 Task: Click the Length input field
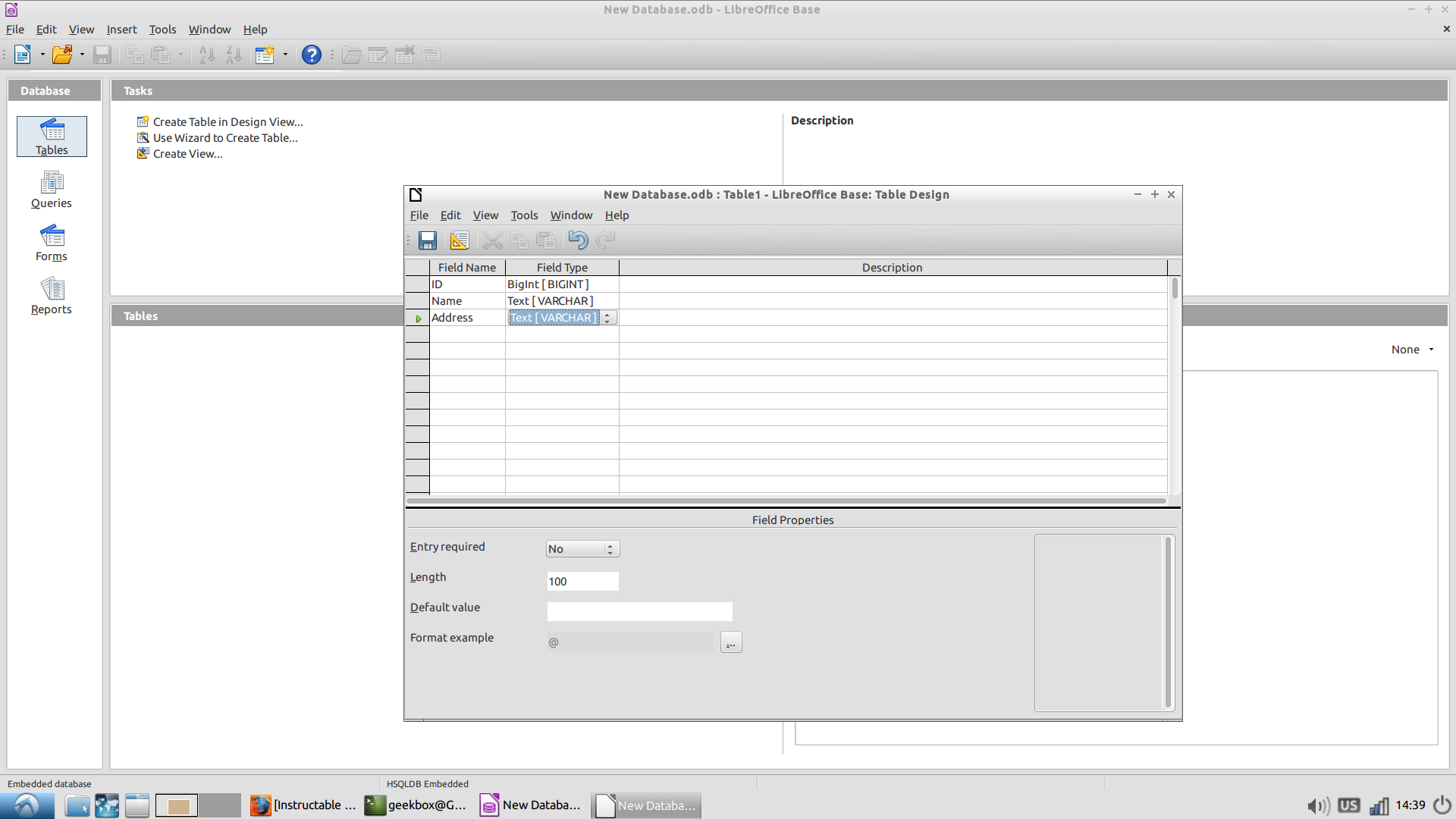click(x=582, y=582)
